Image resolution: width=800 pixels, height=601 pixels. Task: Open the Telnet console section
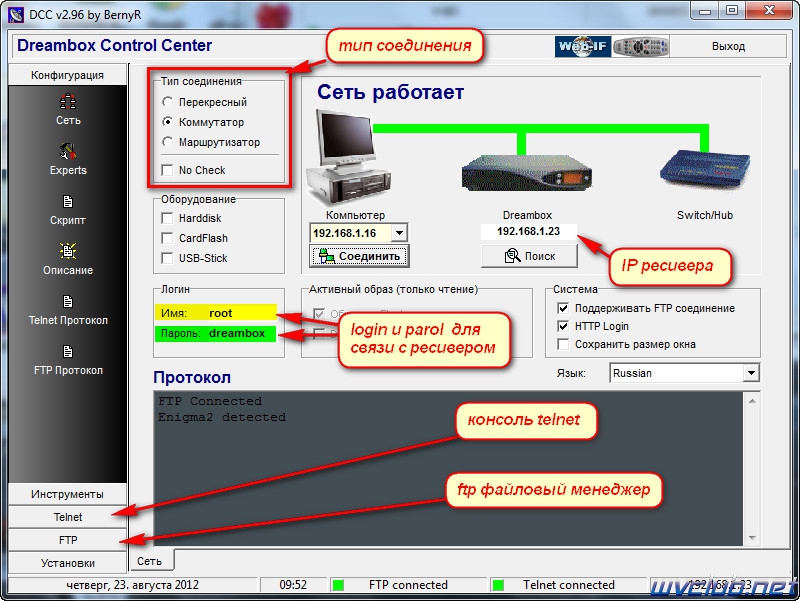click(x=67, y=517)
